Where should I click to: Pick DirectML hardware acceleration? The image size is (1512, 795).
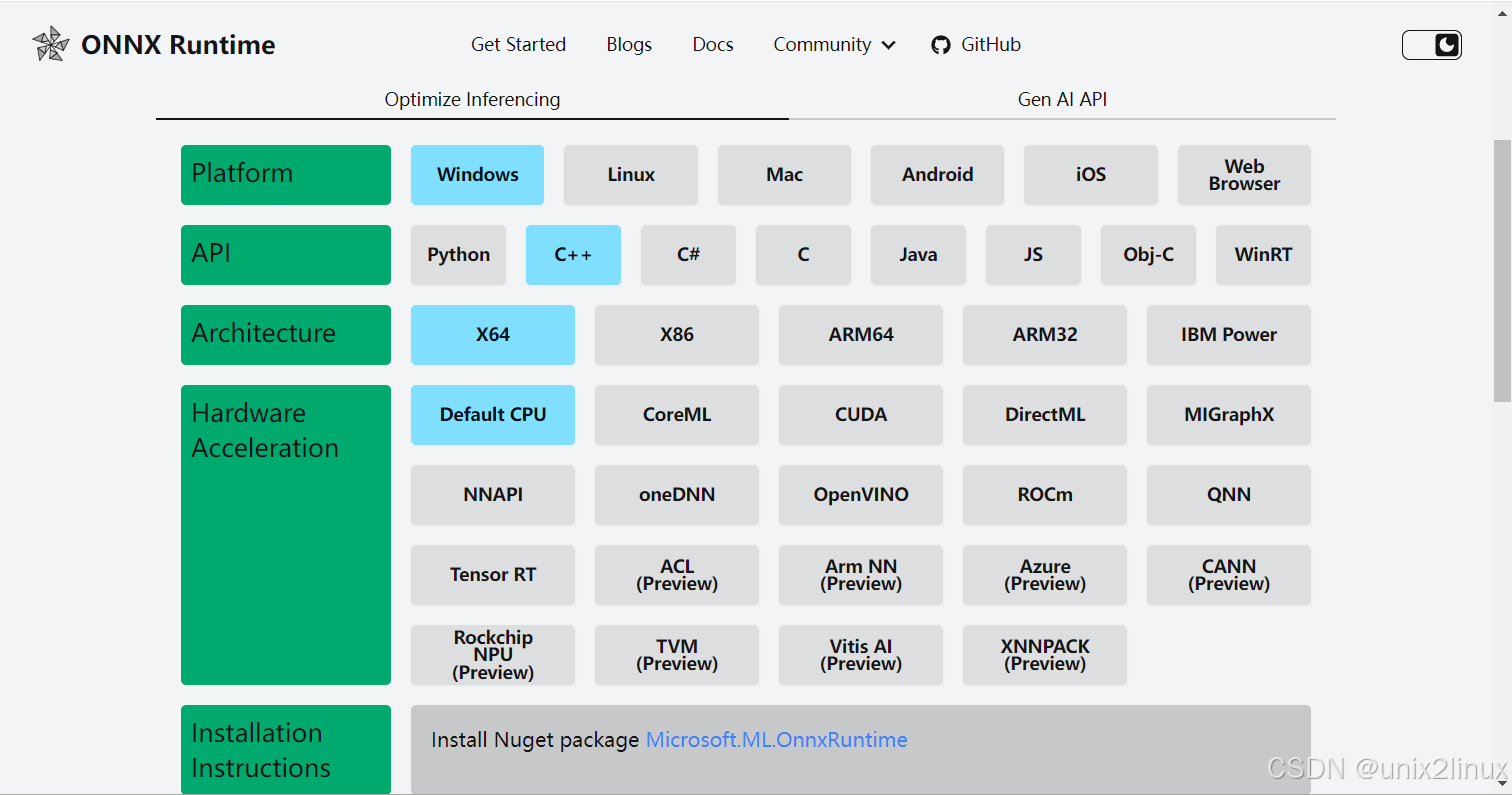[1045, 415]
